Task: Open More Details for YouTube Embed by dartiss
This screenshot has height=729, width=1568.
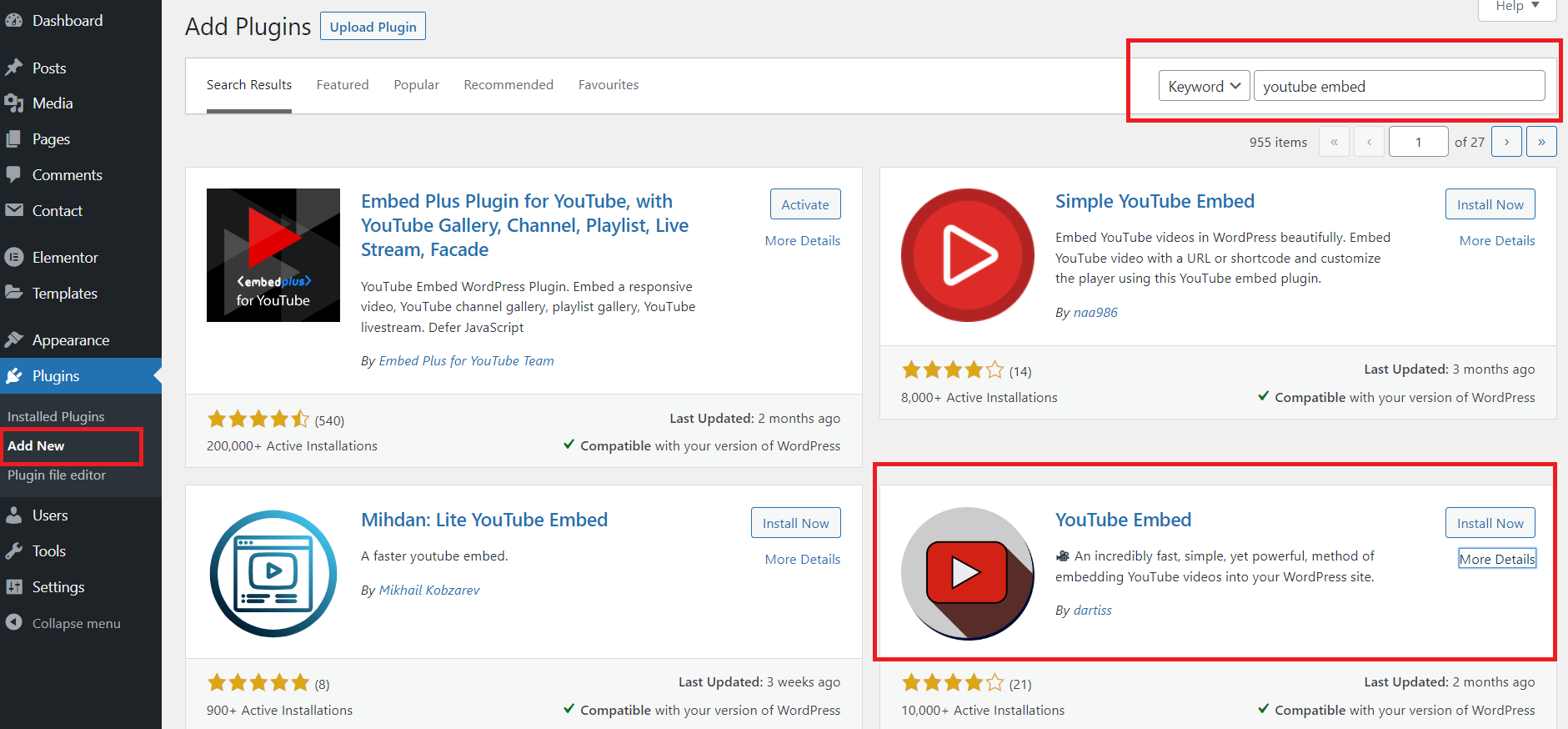Action: click(x=1497, y=560)
